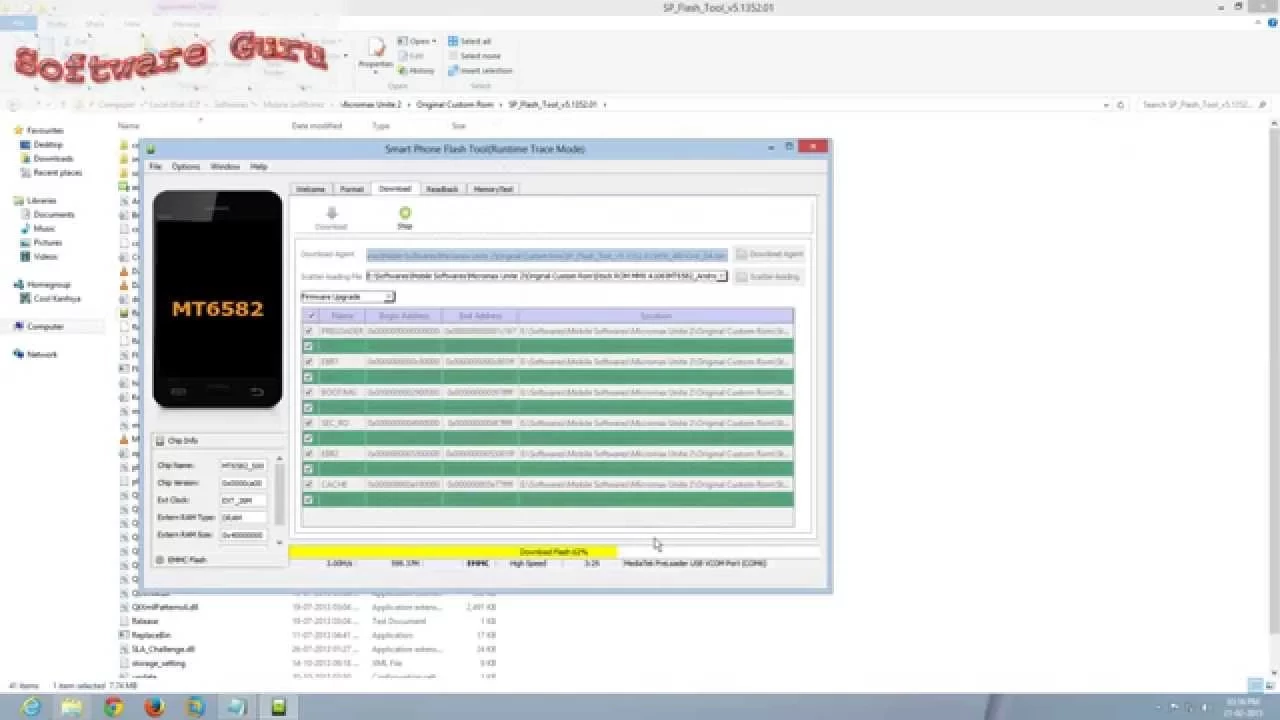Open Music library in Explorer sidebar
Image resolution: width=1280 pixels, height=720 pixels.
[38, 229]
